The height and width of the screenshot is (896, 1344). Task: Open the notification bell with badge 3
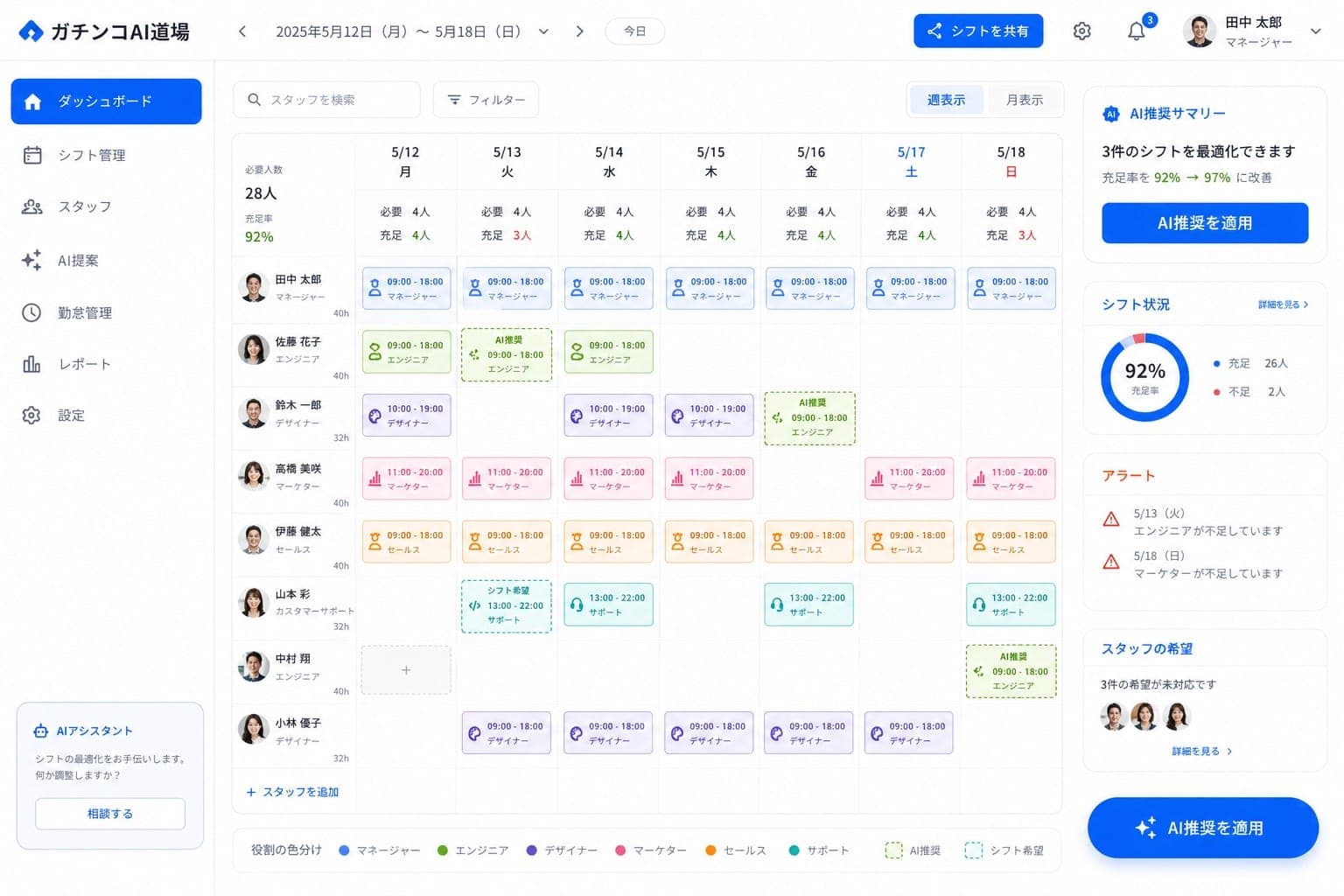[x=1137, y=31]
